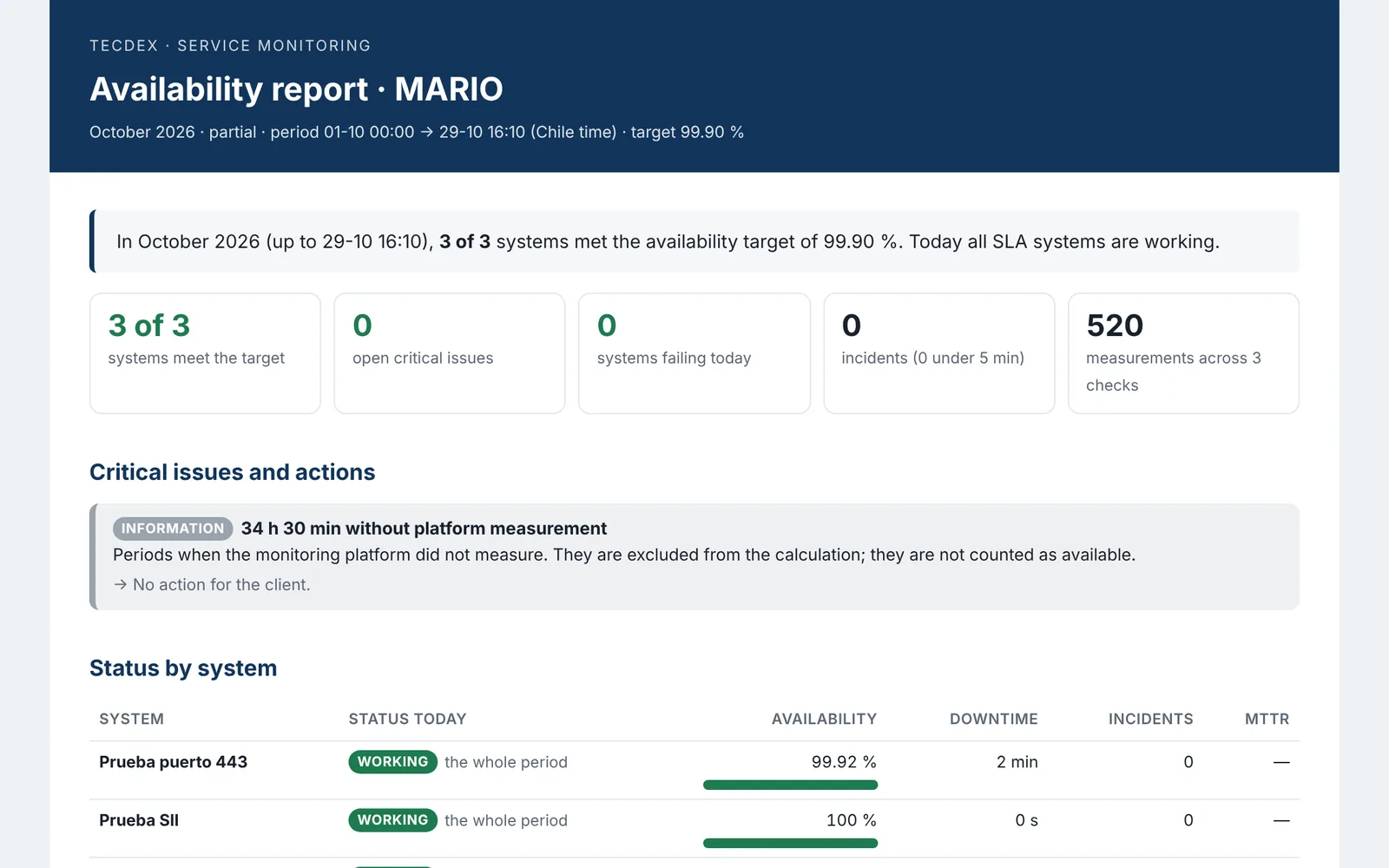Viewport: 1389px width, 868px height.
Task: Click the incidents count for Prueba puerto 443
Action: (x=1188, y=762)
